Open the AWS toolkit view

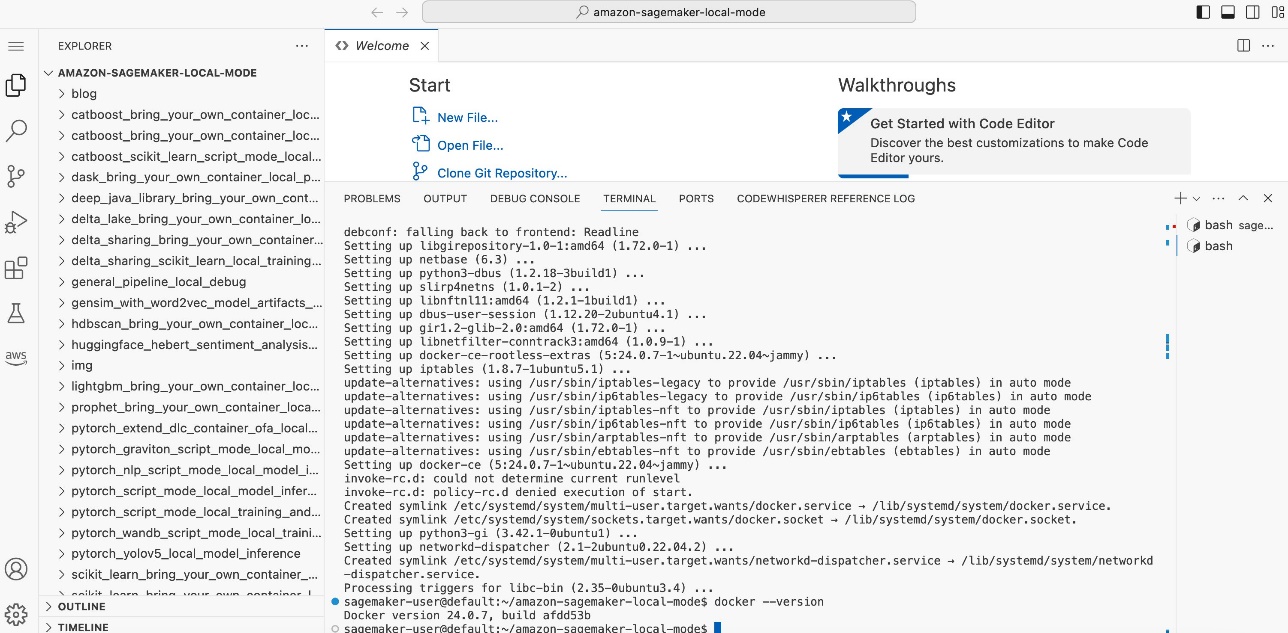(x=16, y=357)
